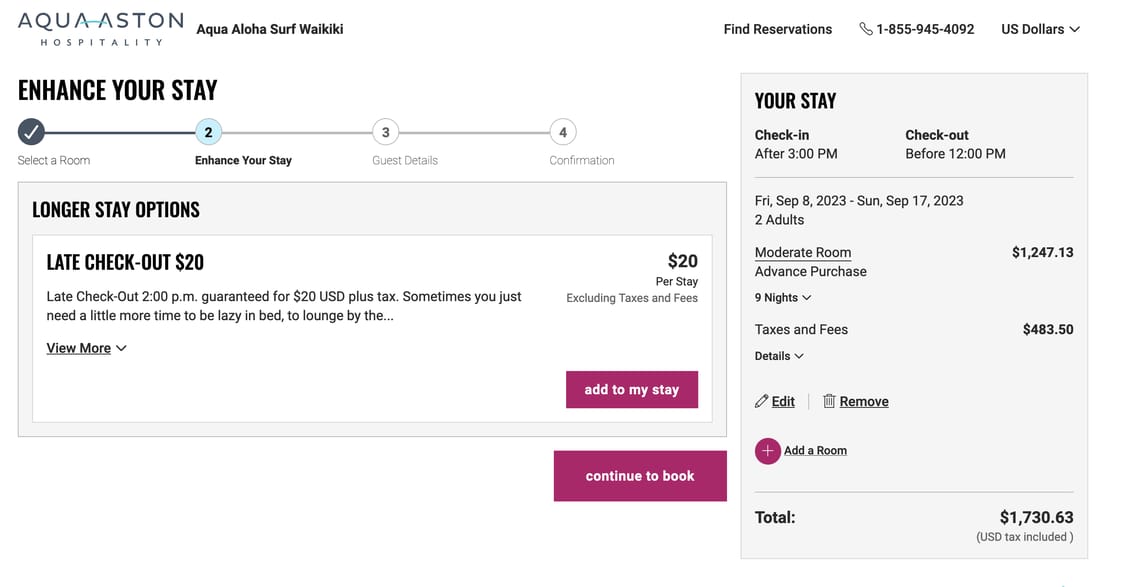Click the plus icon for Add a Room
The height and width of the screenshot is (587, 1128).
click(x=767, y=451)
